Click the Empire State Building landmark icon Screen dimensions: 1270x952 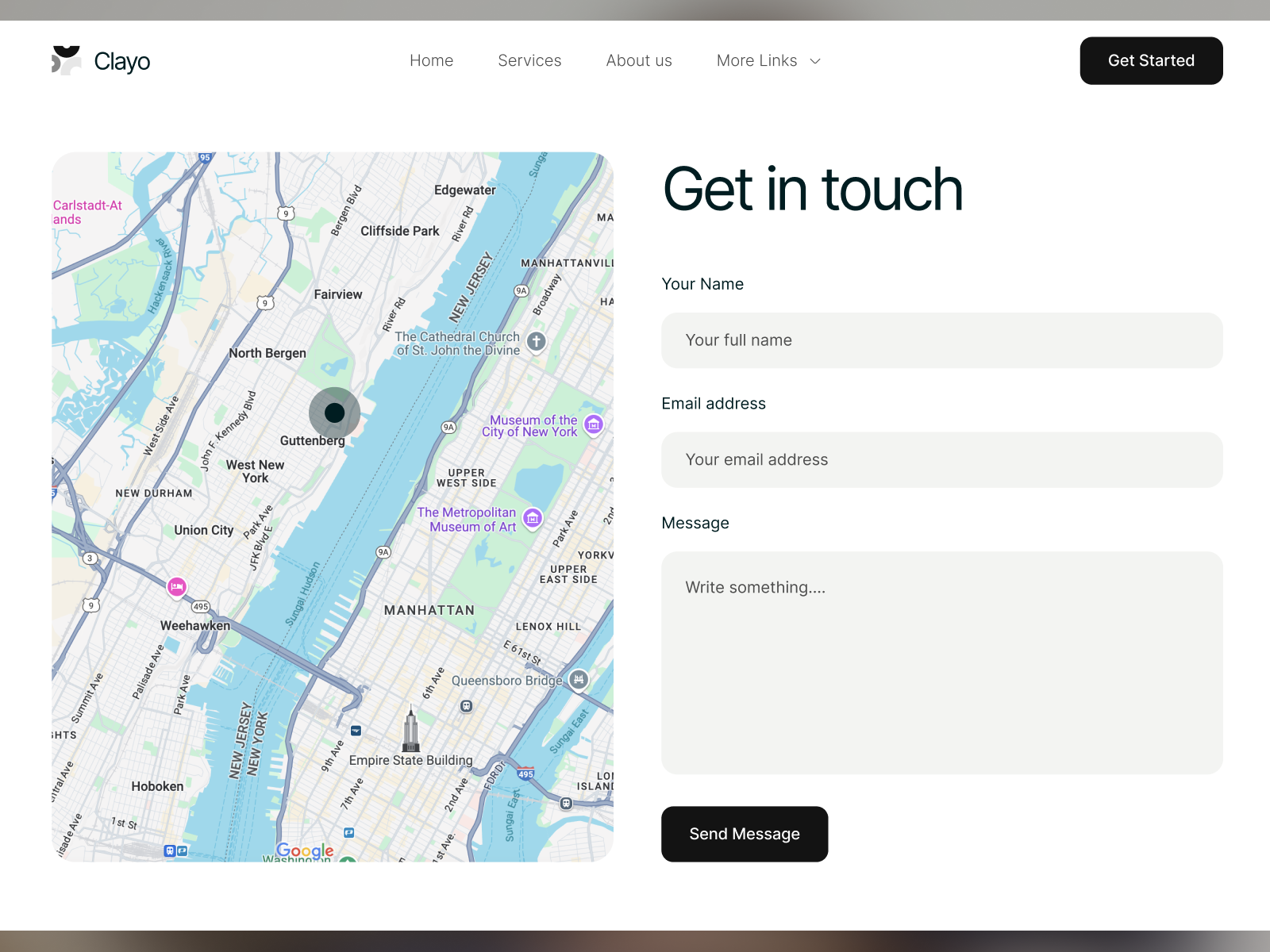click(410, 727)
